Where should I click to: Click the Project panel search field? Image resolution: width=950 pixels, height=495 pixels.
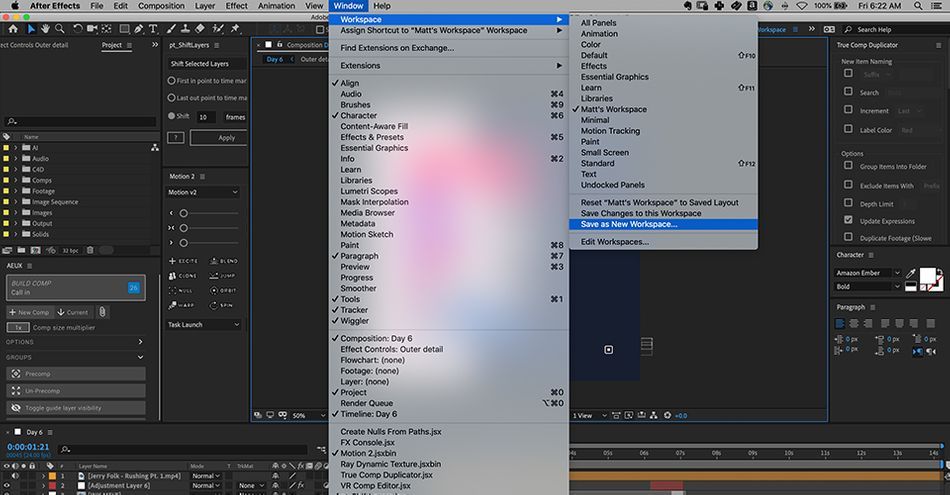click(80, 121)
